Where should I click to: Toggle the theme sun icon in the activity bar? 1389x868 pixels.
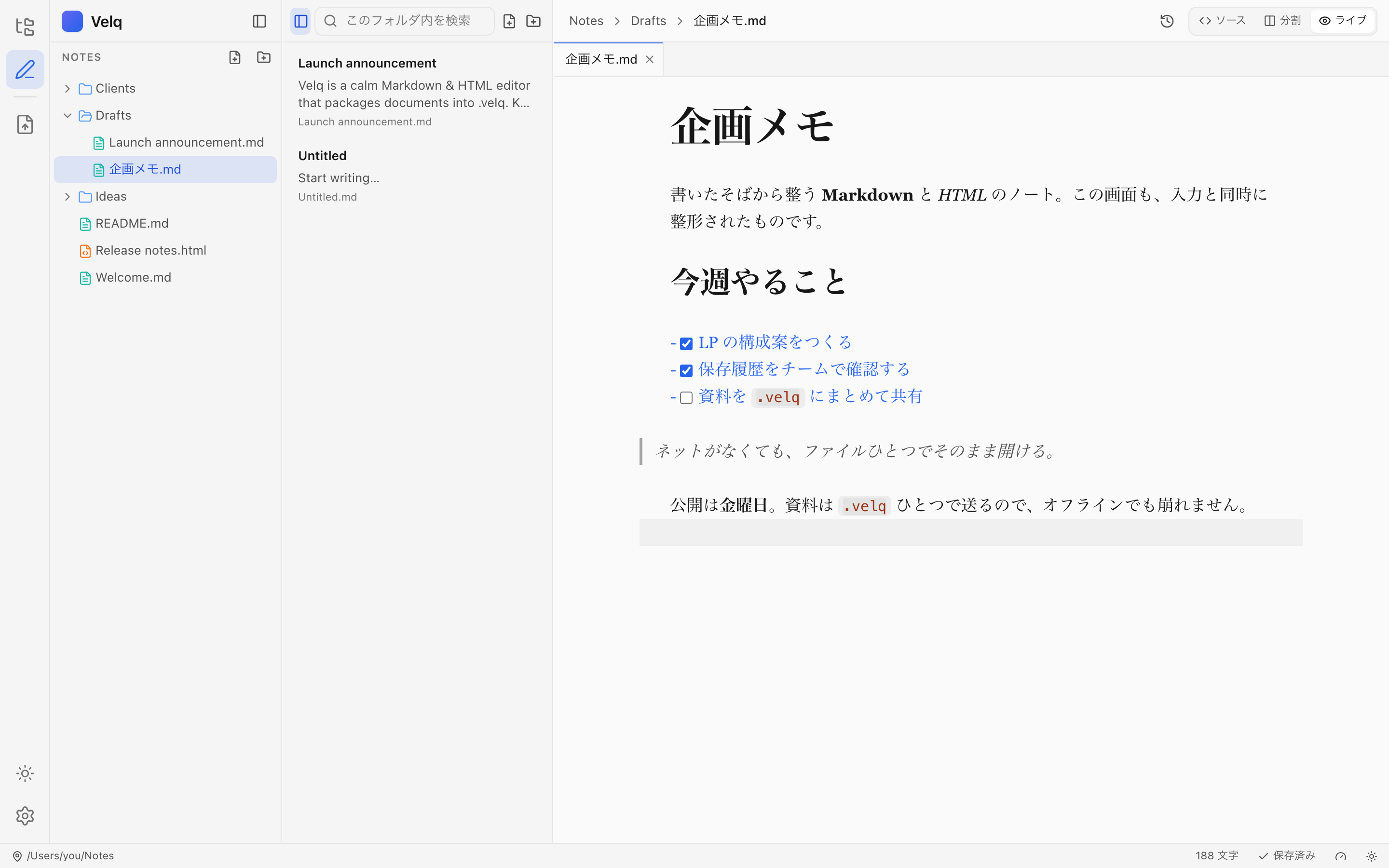click(x=25, y=773)
